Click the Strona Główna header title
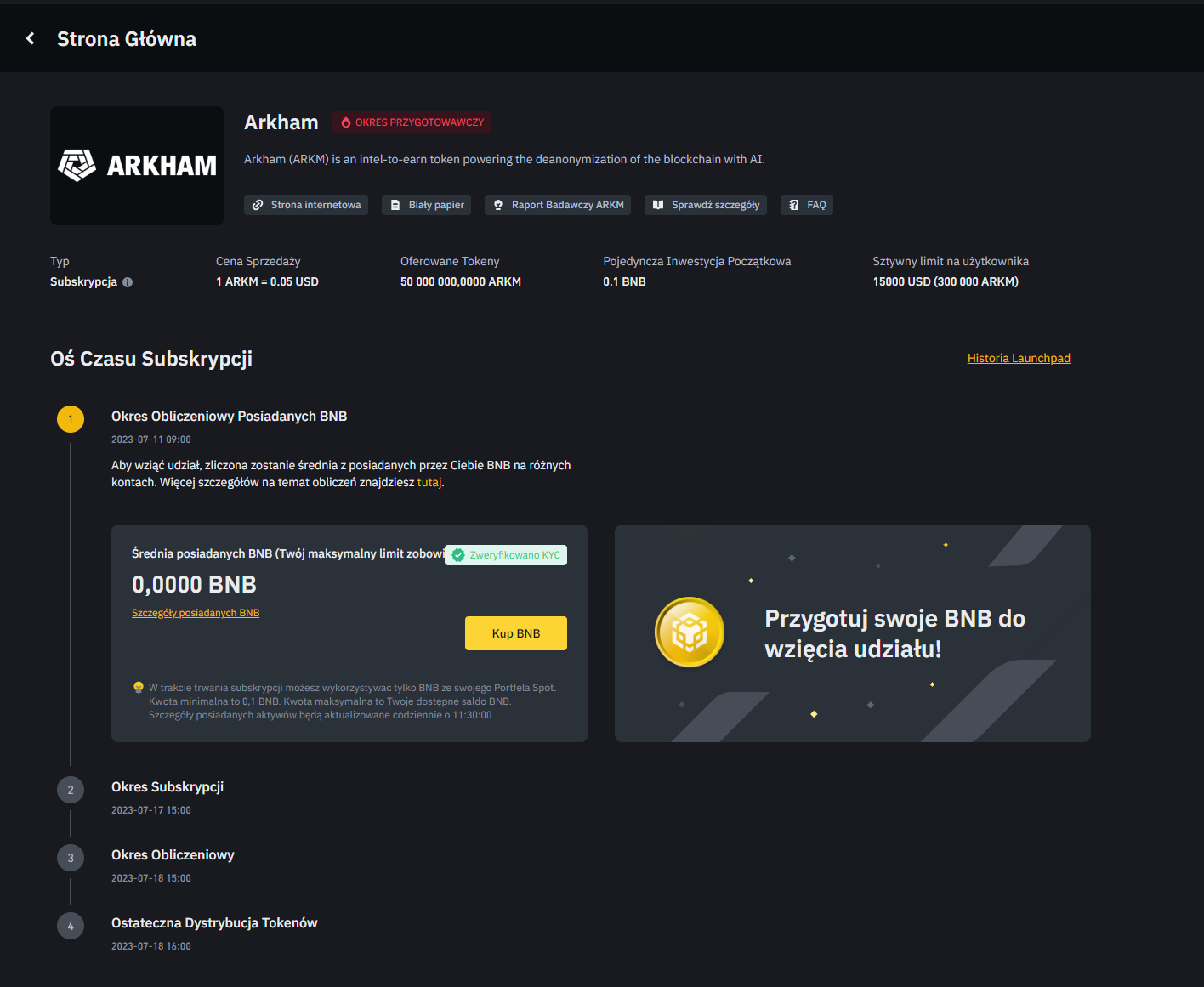 pos(127,39)
